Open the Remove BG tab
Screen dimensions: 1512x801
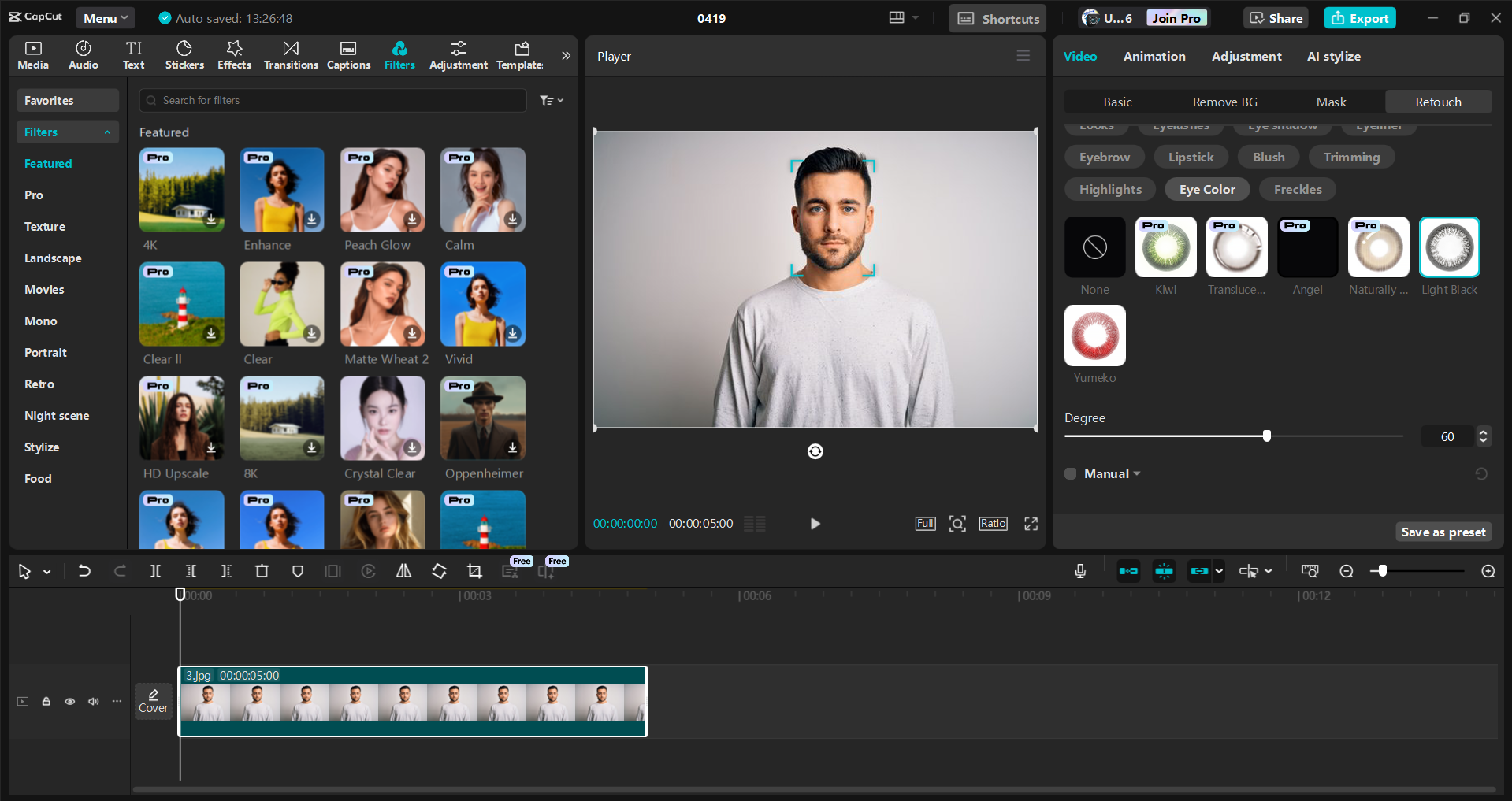[x=1224, y=102]
